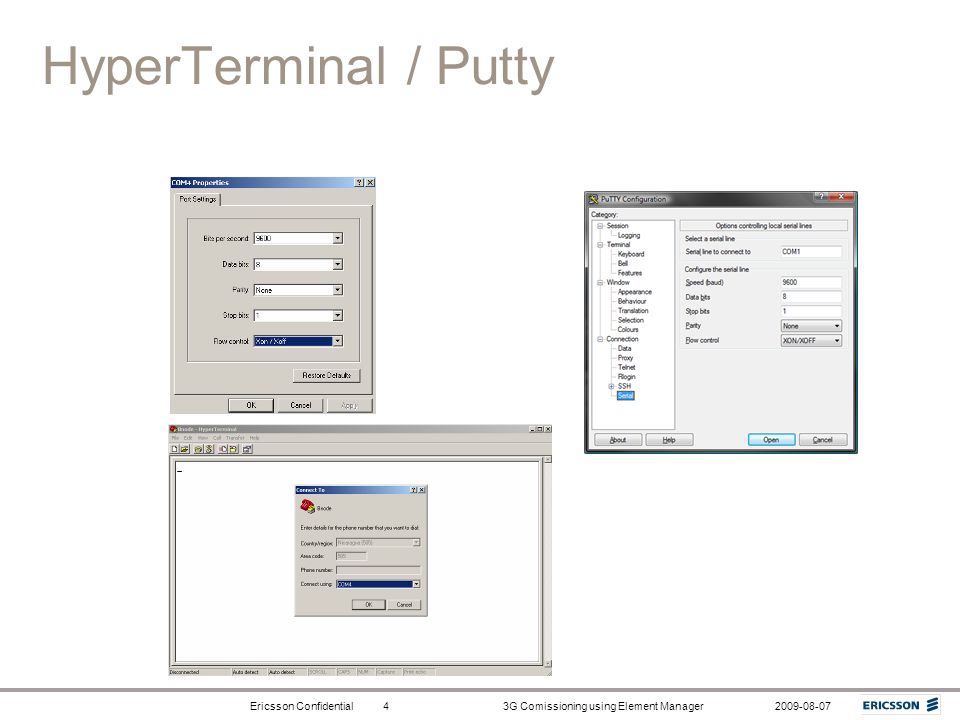Select Colours in PuTTY category tree
The image size is (960, 720).
tap(628, 329)
